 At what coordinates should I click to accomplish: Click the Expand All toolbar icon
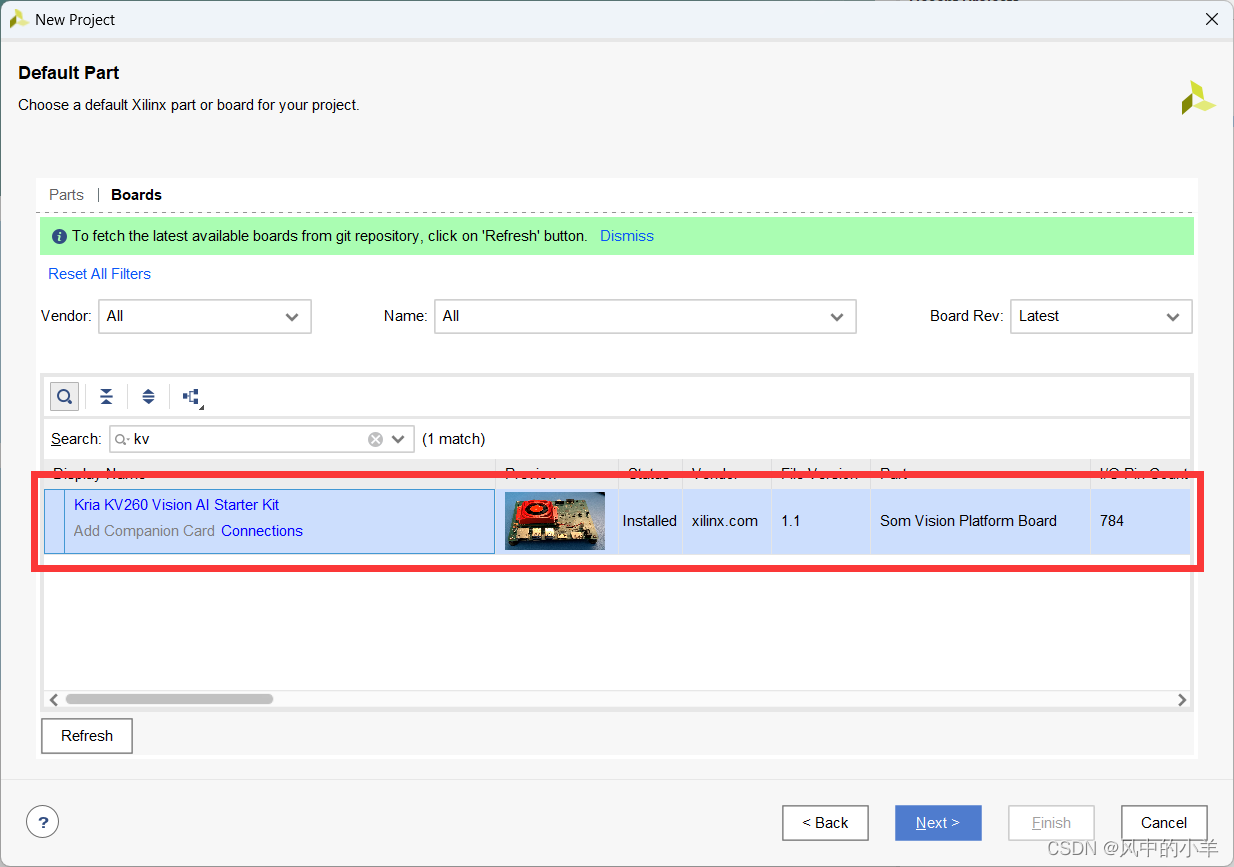pyautogui.click(x=148, y=397)
